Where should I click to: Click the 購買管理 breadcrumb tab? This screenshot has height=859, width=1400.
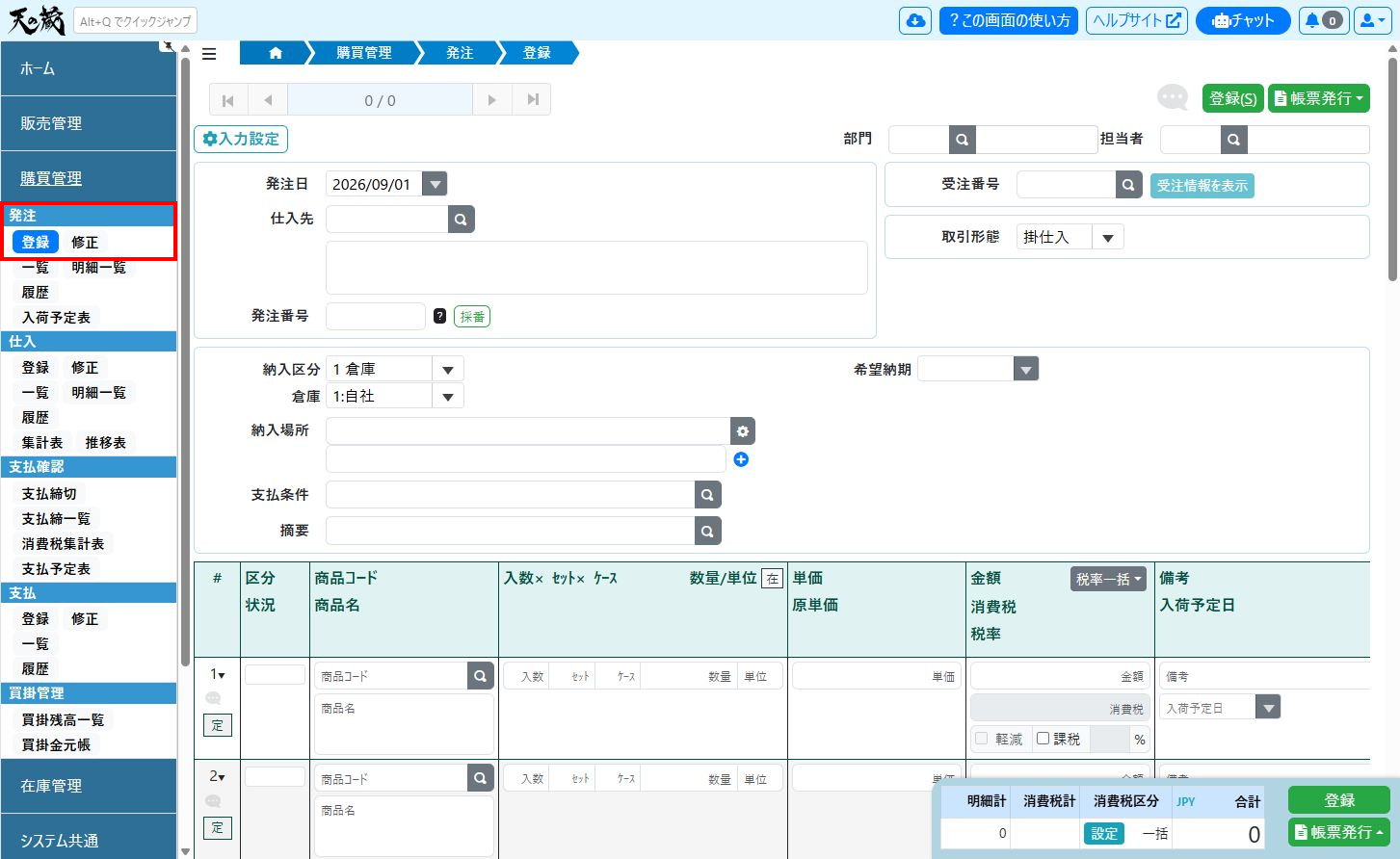364,53
